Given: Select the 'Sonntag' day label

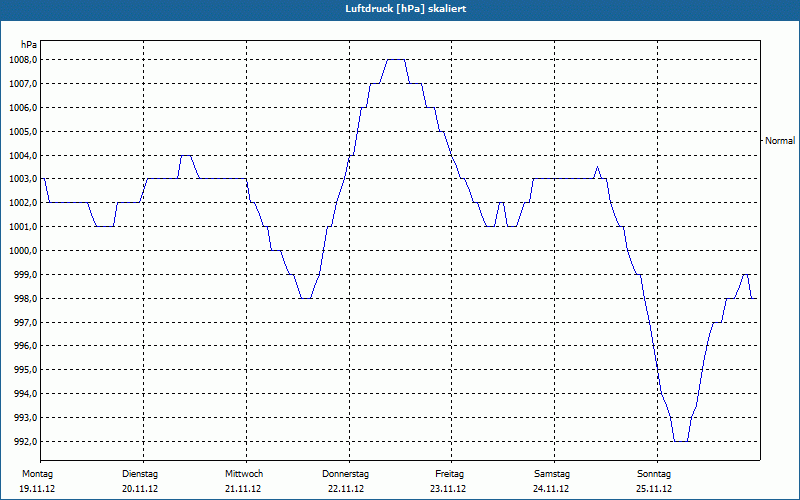Looking at the screenshot, I should [x=654, y=474].
